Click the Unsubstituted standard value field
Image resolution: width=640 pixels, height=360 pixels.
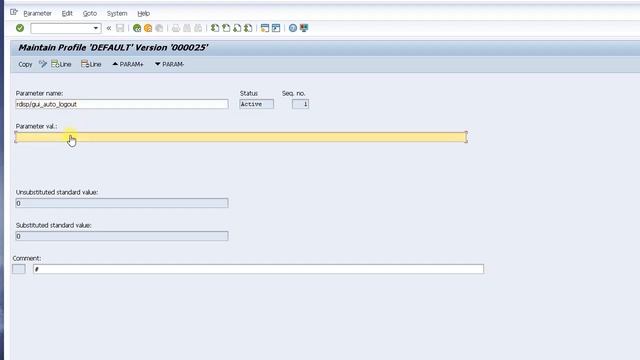pyautogui.click(x=122, y=203)
